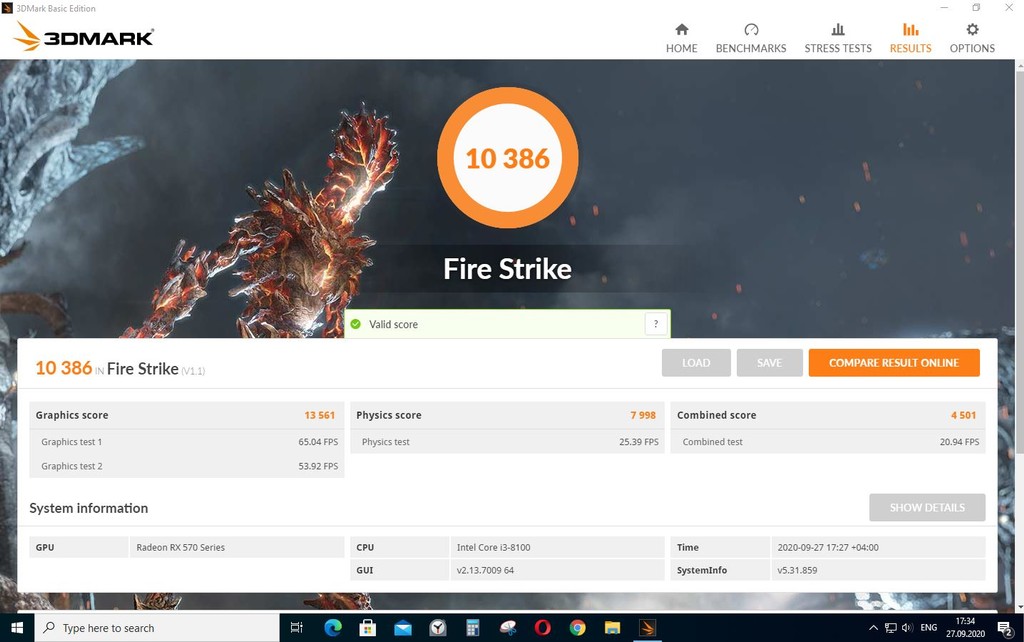
Task: Click the scrollbar down arrow
Action: pos(1019,607)
